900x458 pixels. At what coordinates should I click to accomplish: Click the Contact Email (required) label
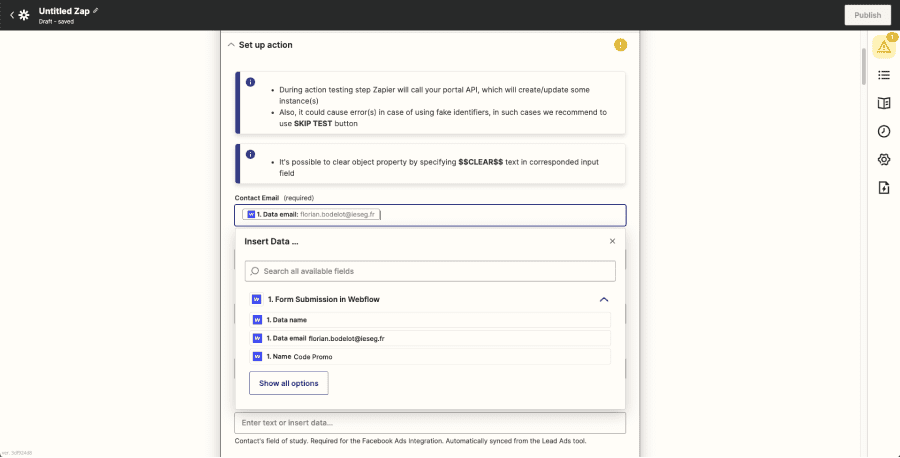(274, 198)
